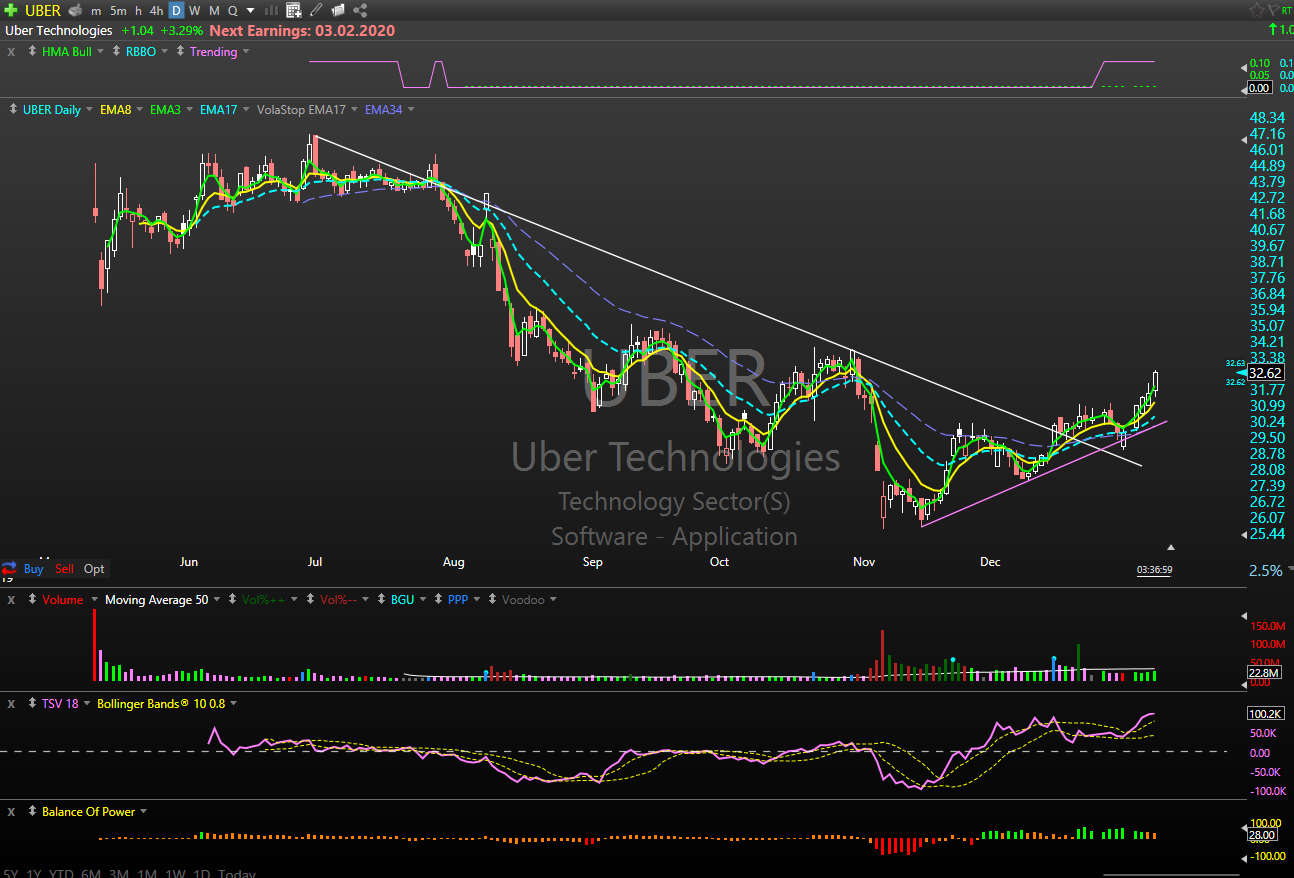This screenshot has width=1294, height=878.
Task: Select the pencil drawing tools icon
Action: tap(316, 10)
